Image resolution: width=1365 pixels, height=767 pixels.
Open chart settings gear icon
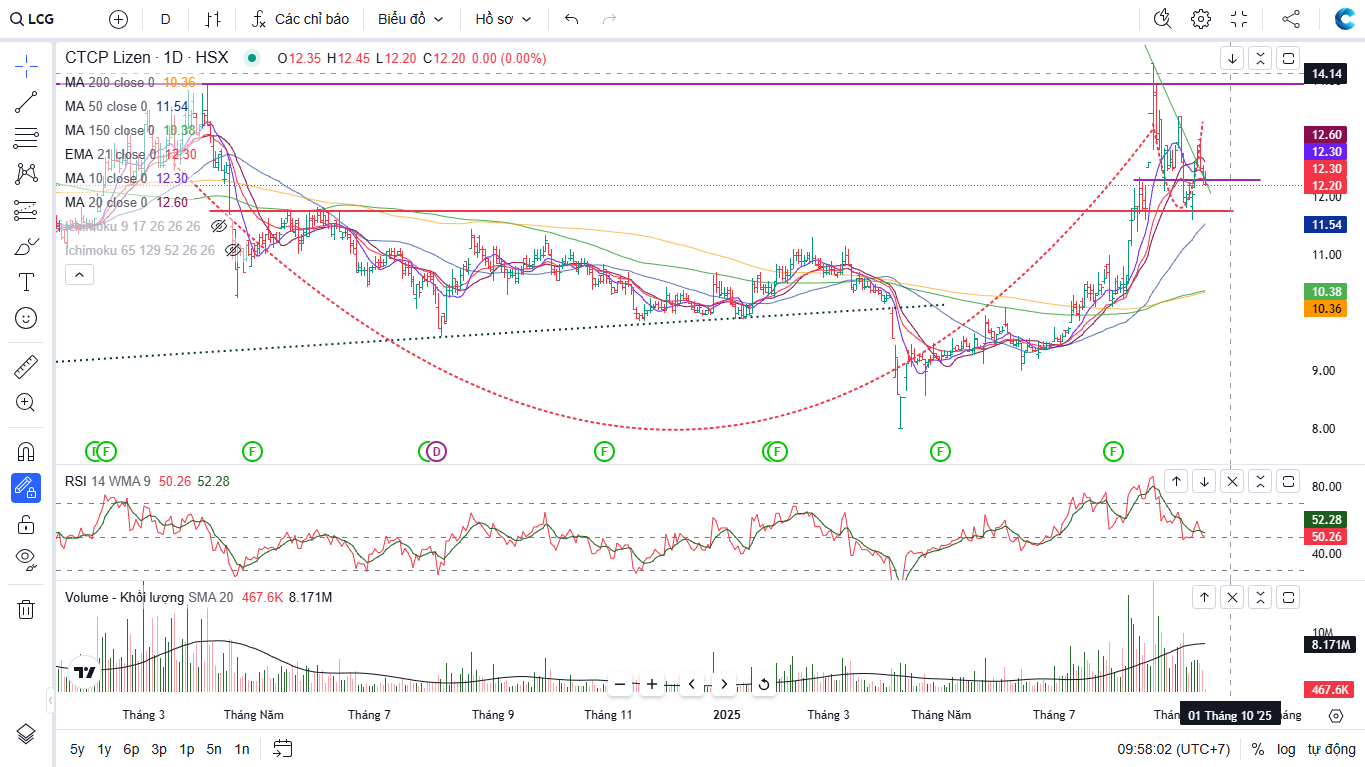point(1201,19)
